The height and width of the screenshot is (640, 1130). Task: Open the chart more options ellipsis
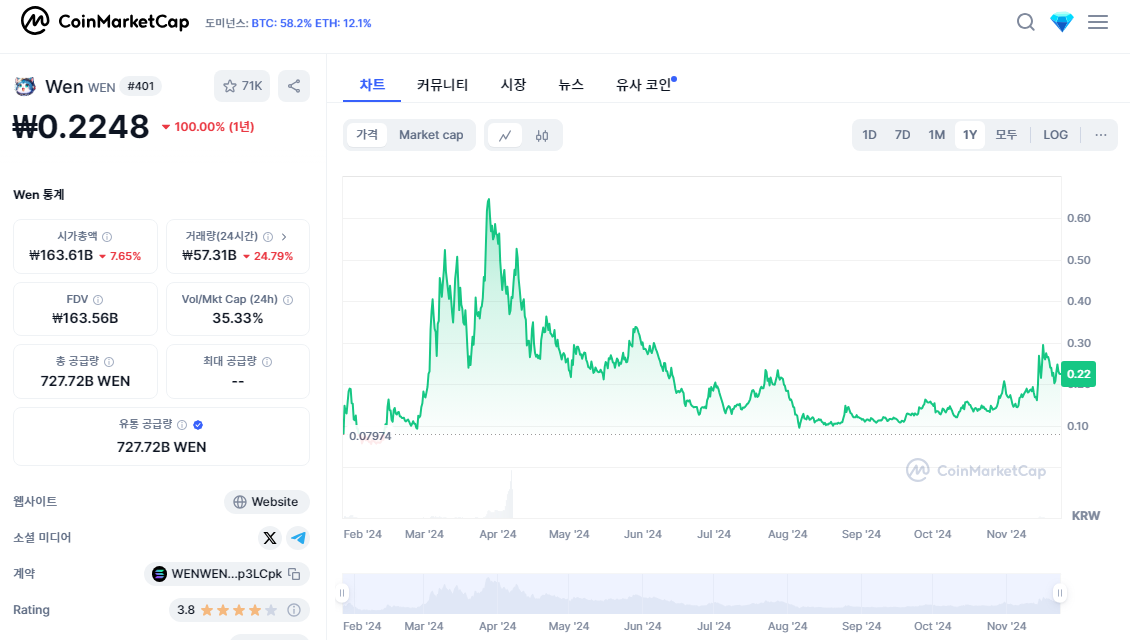(x=1100, y=135)
